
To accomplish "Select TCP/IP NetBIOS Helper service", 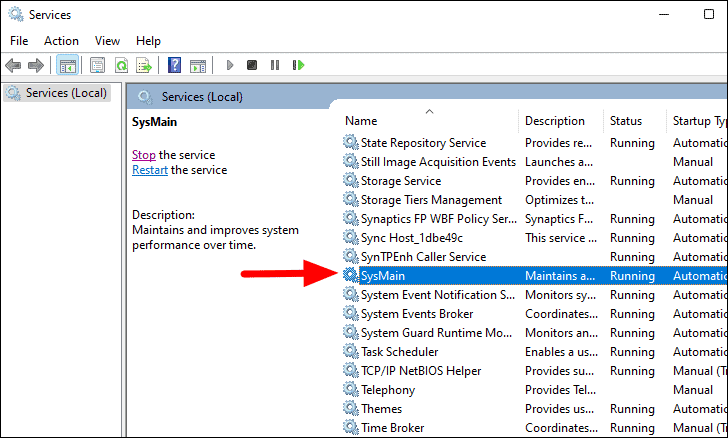I will coord(421,371).
